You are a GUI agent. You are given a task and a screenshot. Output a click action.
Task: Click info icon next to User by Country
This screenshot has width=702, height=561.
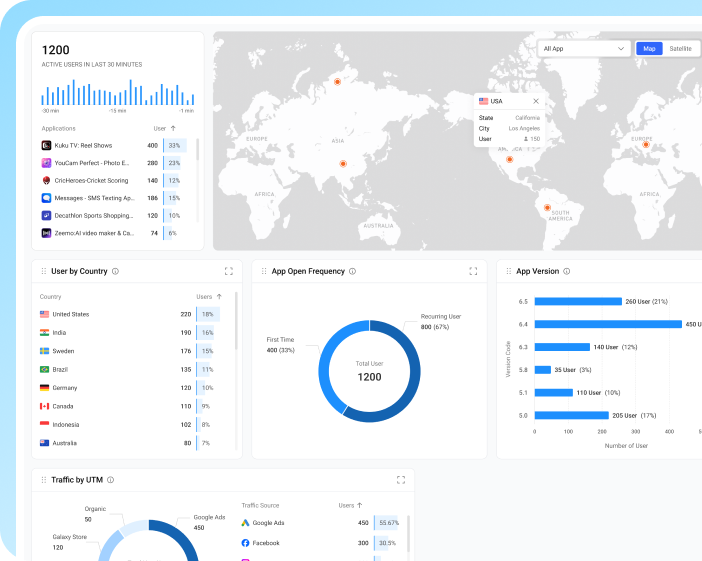[116, 271]
